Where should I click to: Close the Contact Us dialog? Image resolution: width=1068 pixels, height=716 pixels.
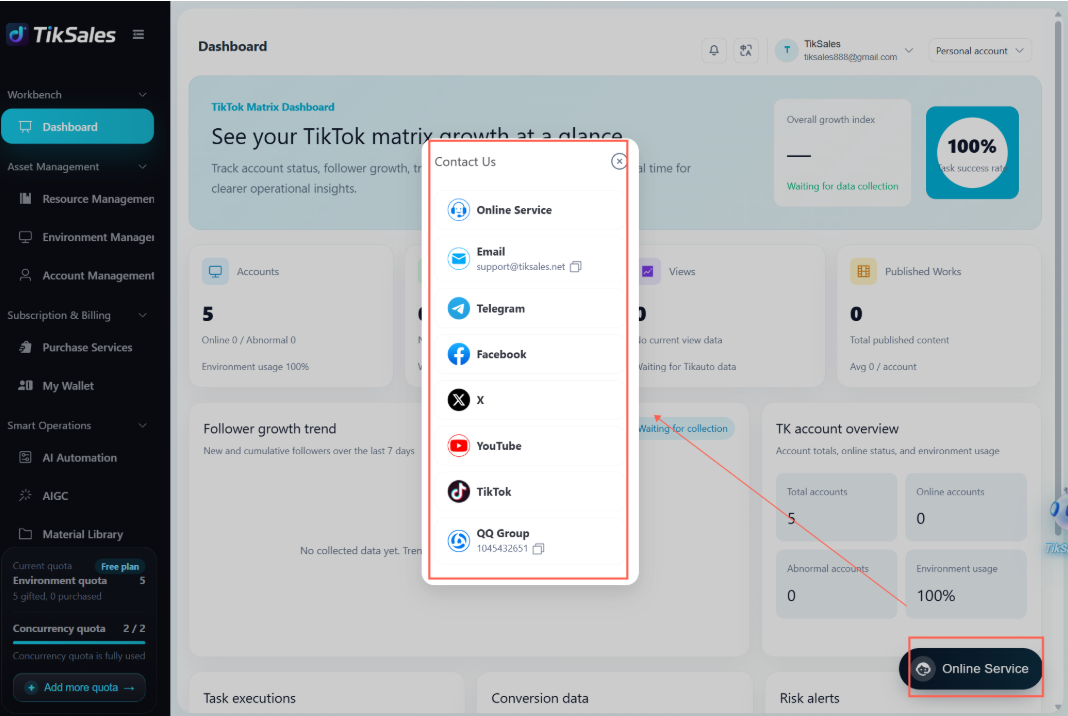(618, 161)
